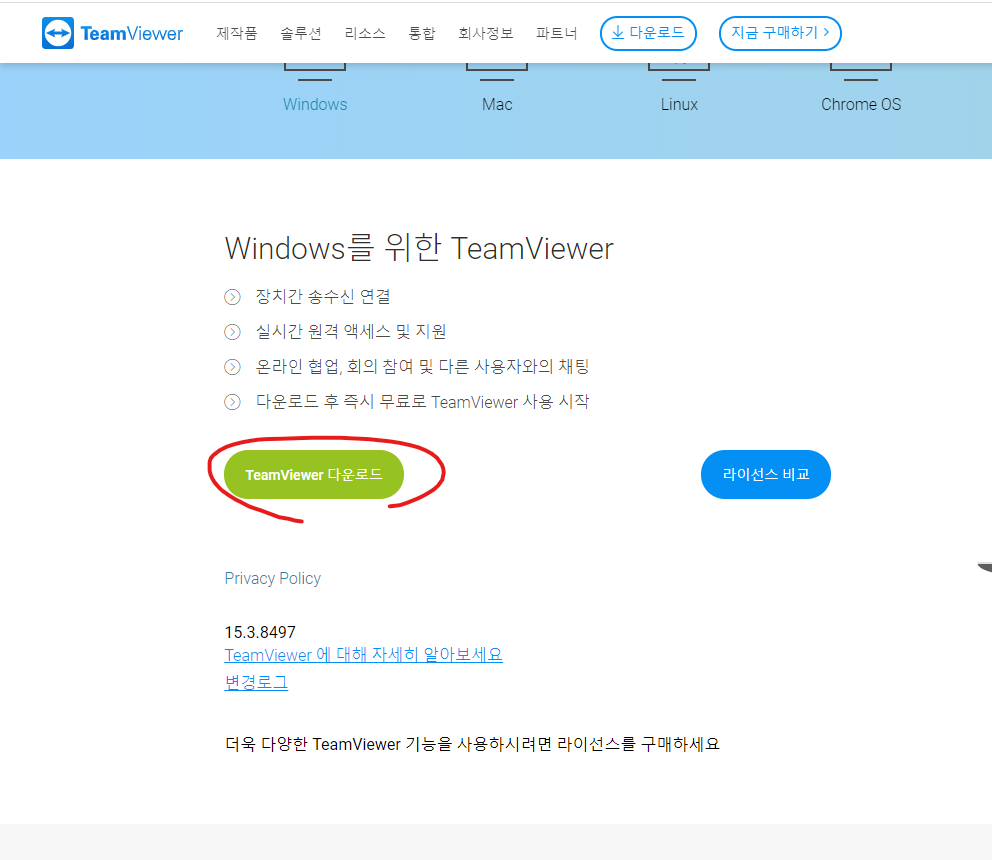Click the 라이선스 비교 button

pyautogui.click(x=766, y=475)
